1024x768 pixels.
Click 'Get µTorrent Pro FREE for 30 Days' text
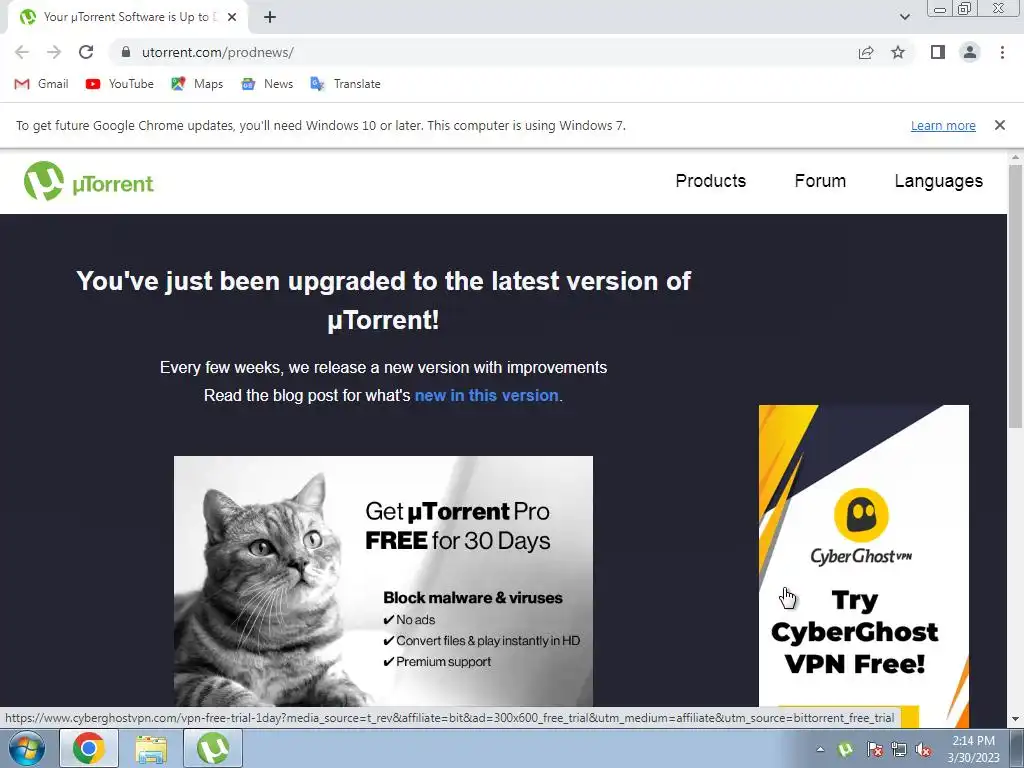tap(458, 526)
